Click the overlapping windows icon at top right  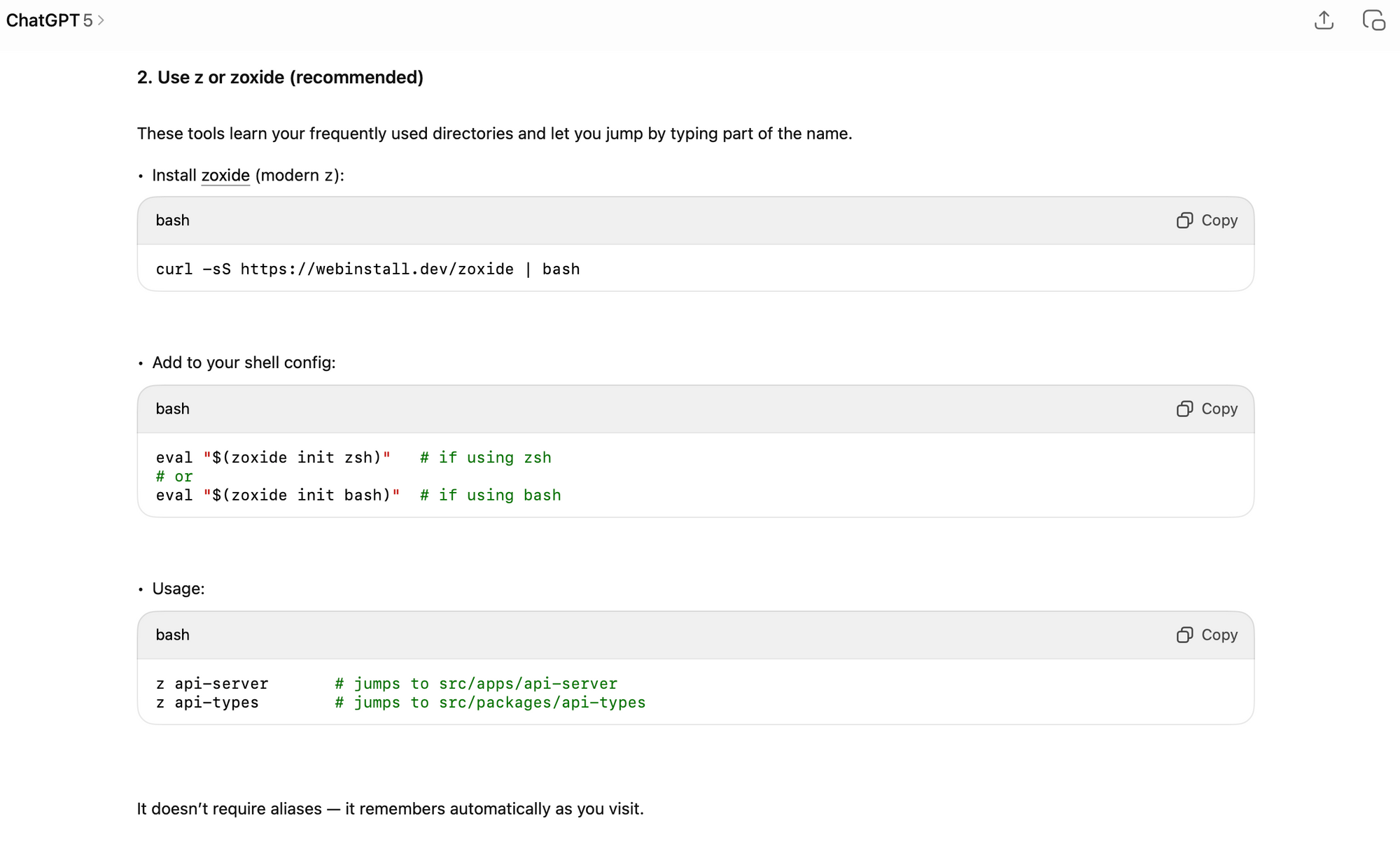click(1373, 20)
